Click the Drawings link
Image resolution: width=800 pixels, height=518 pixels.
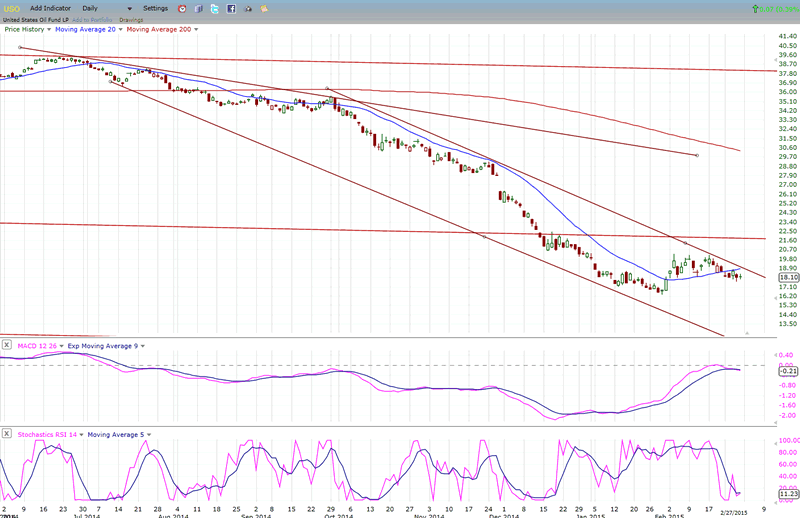point(129,19)
